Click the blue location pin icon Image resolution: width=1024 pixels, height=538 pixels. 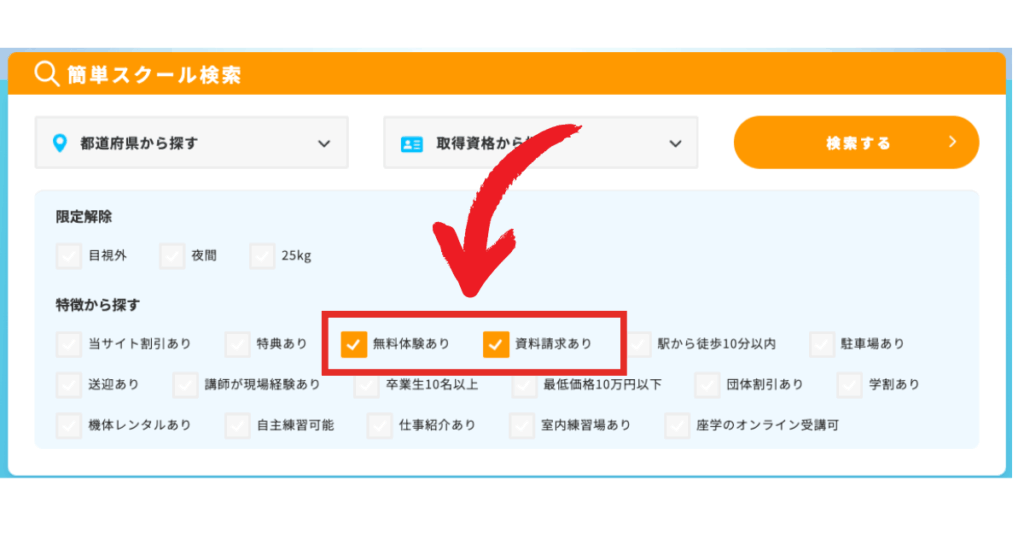tap(59, 143)
